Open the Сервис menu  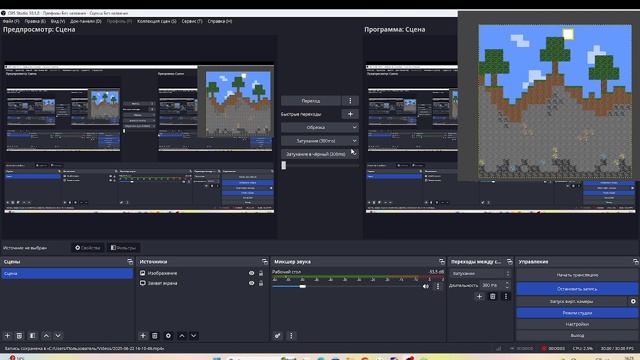click(192, 21)
